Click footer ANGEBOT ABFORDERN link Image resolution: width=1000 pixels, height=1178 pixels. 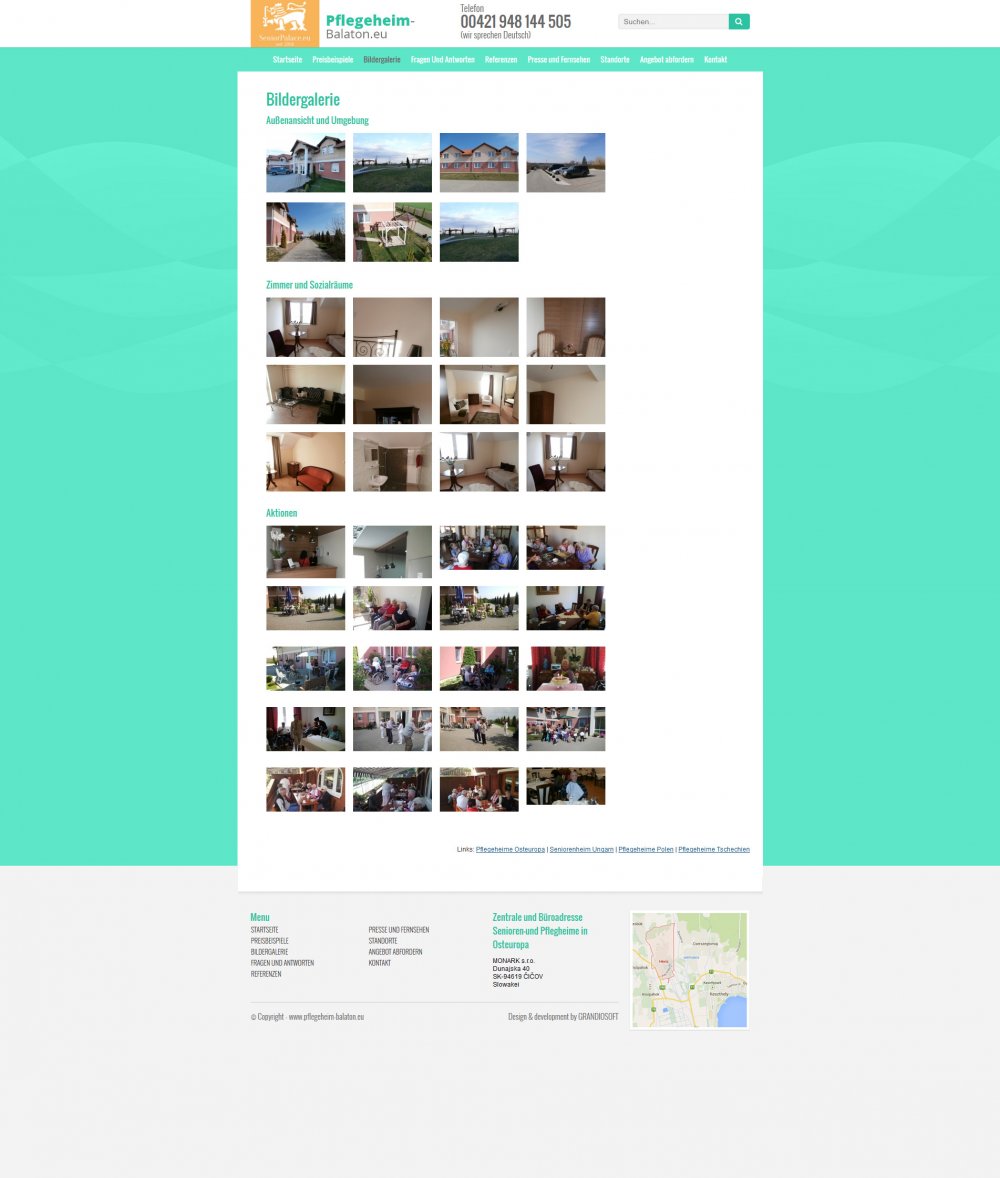click(x=395, y=952)
